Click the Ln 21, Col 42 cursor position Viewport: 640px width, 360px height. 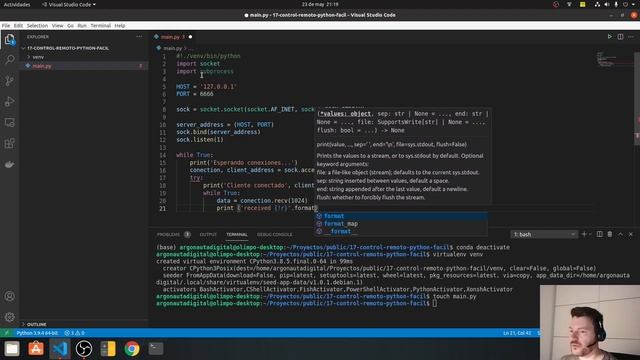pos(517,333)
